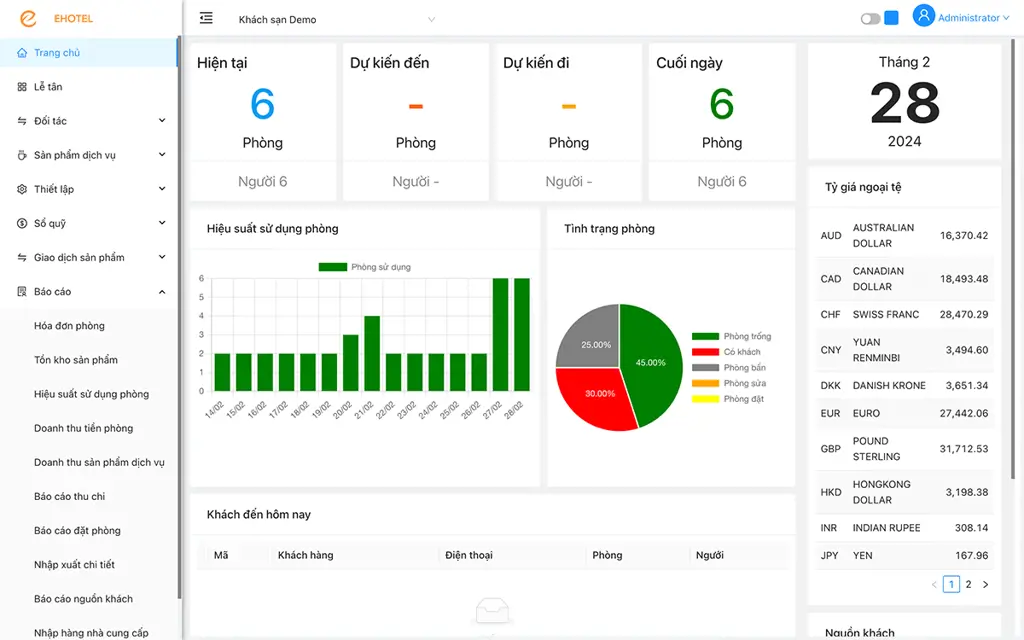Toggle Phòng sửa legend in pie chart
Image resolution: width=1024 pixels, height=640 pixels.
coord(729,383)
